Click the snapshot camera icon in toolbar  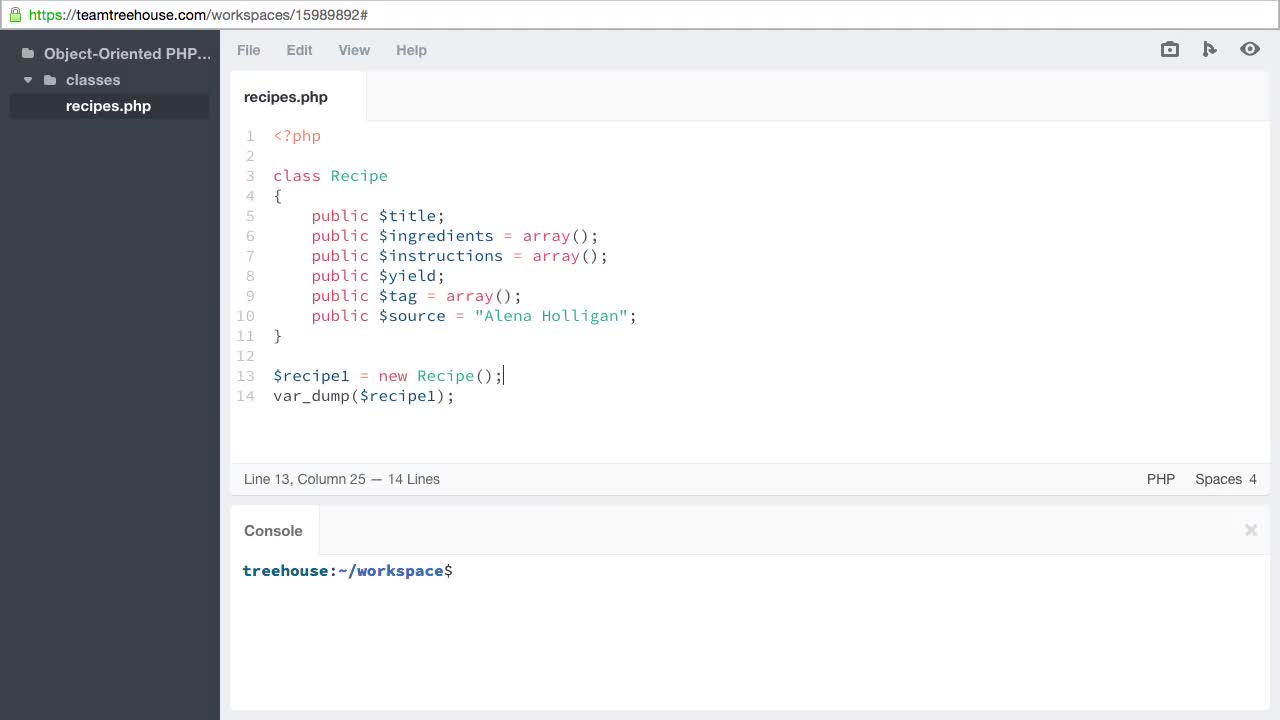[1170, 49]
